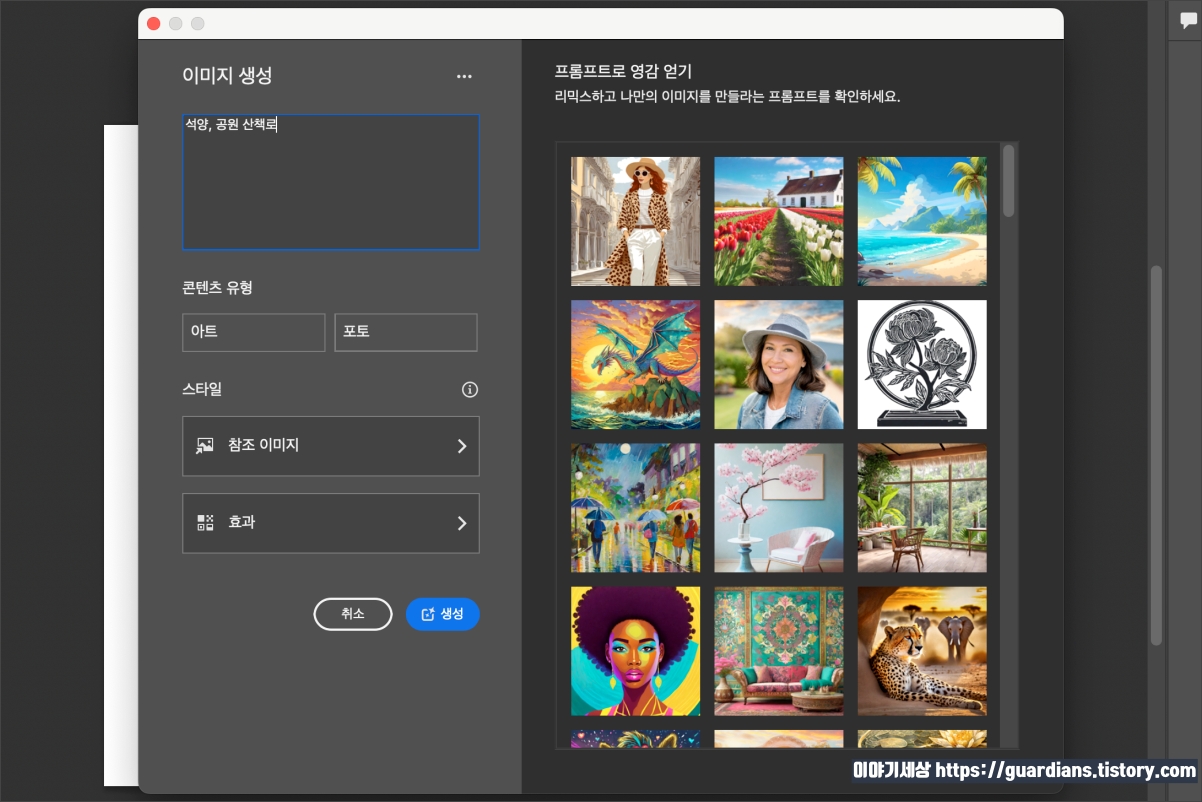Click the 이미지 생성 heading text
This screenshot has width=1202, height=802.
click(227, 75)
